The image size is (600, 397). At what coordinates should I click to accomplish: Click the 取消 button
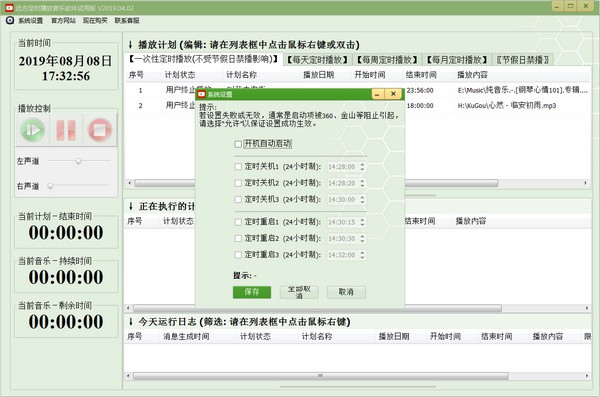(346, 292)
